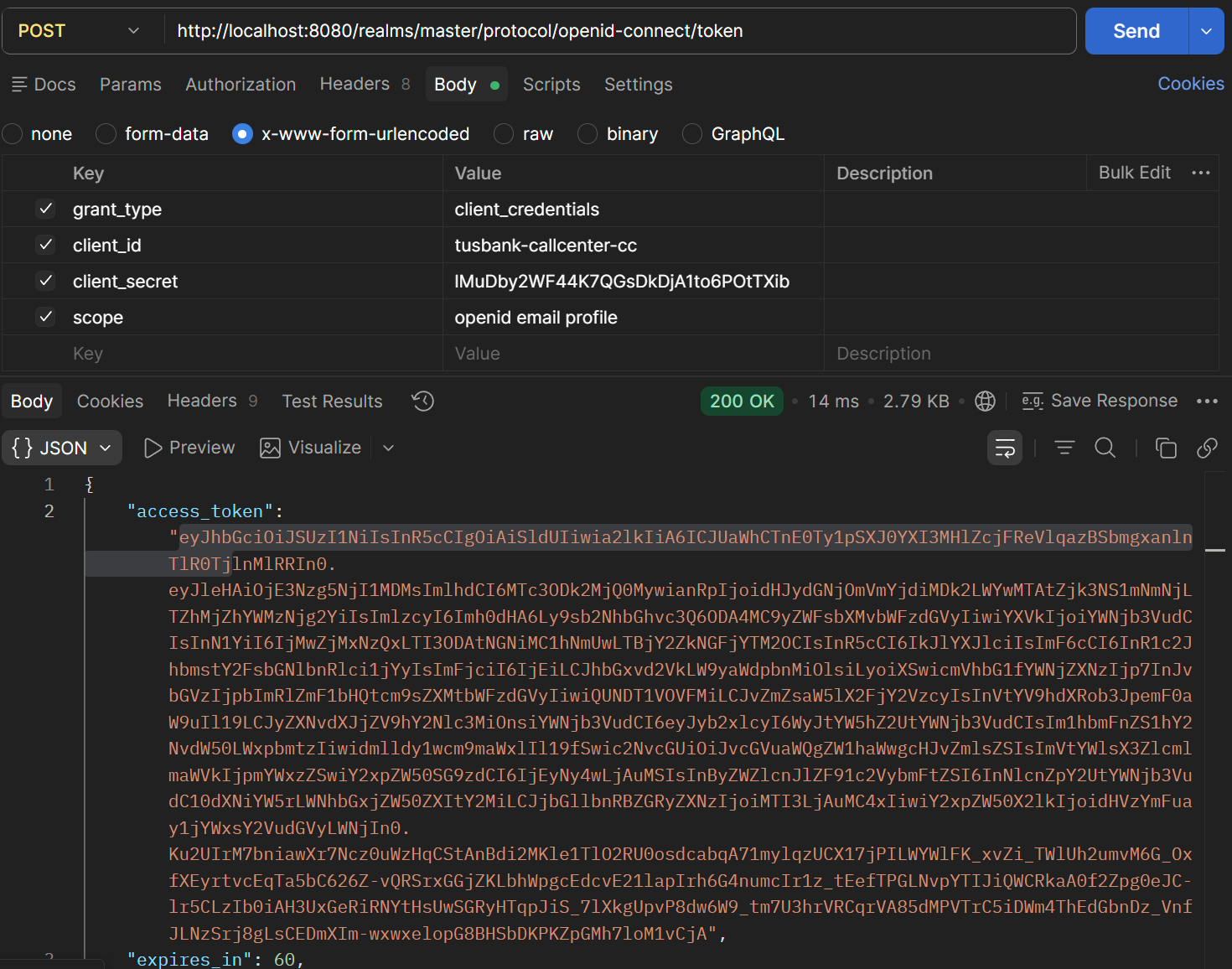
Task: Select binary body type
Action: pyautogui.click(x=588, y=134)
